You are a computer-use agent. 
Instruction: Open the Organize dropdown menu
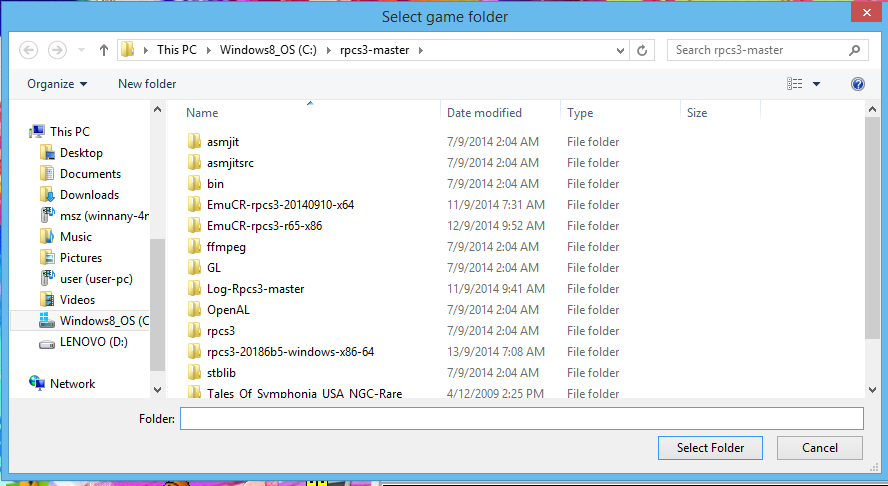(57, 84)
